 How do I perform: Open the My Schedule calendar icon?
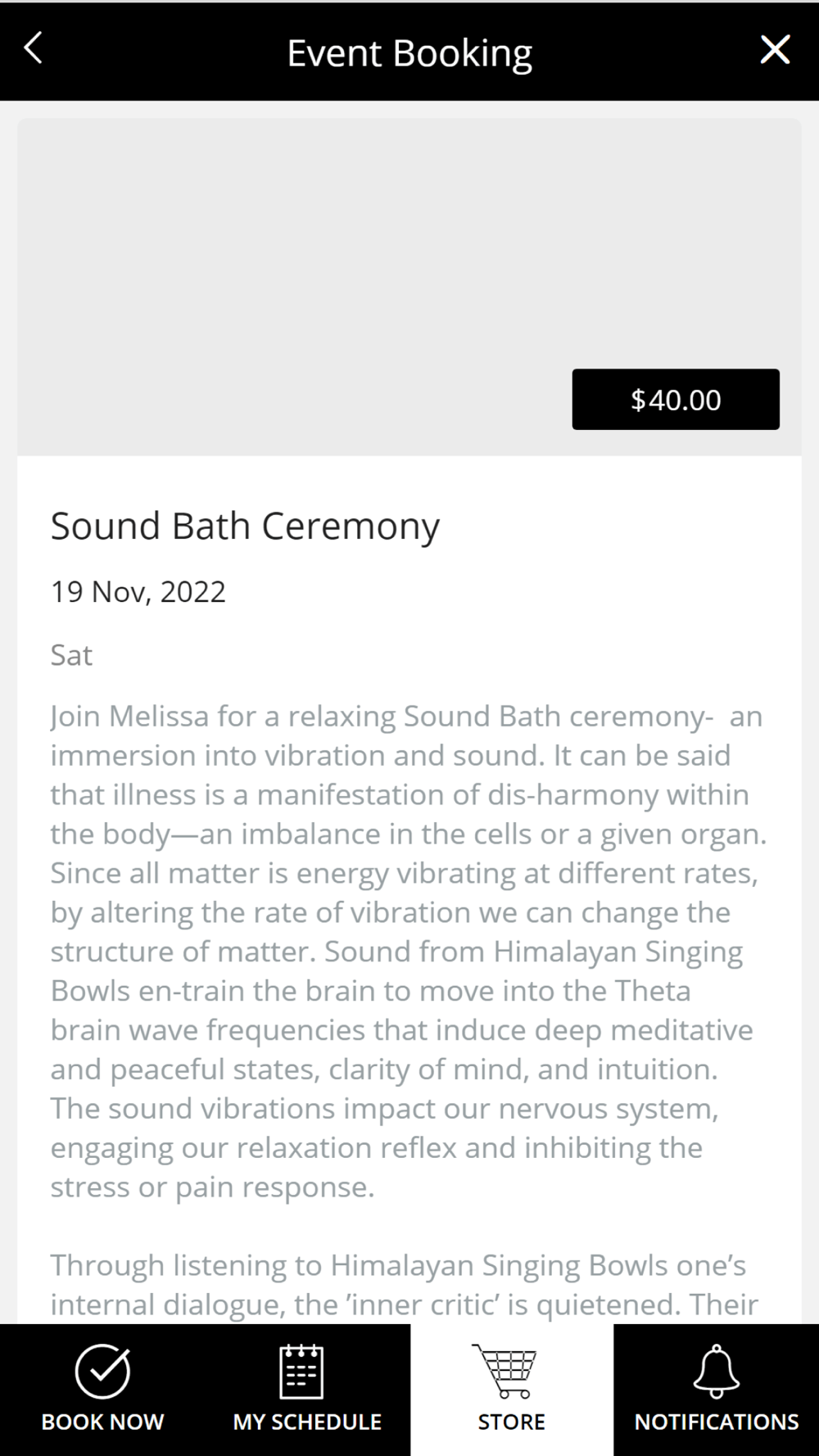pyautogui.click(x=301, y=1371)
